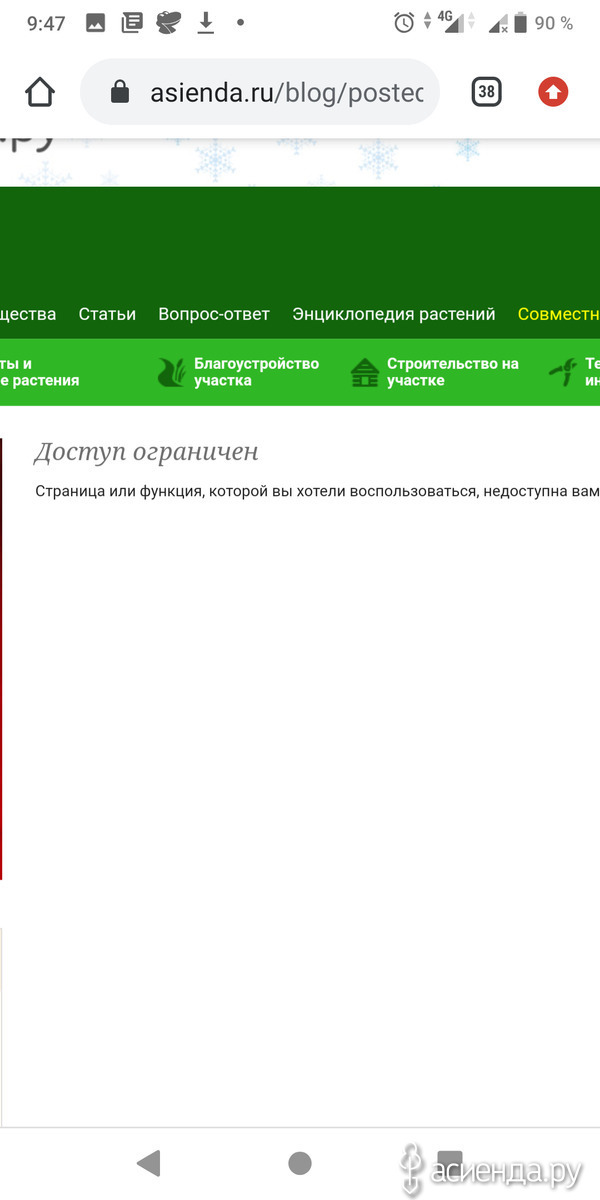Click the grass icon beside Благоустройство участка
The height and width of the screenshot is (1200, 600).
171,372
